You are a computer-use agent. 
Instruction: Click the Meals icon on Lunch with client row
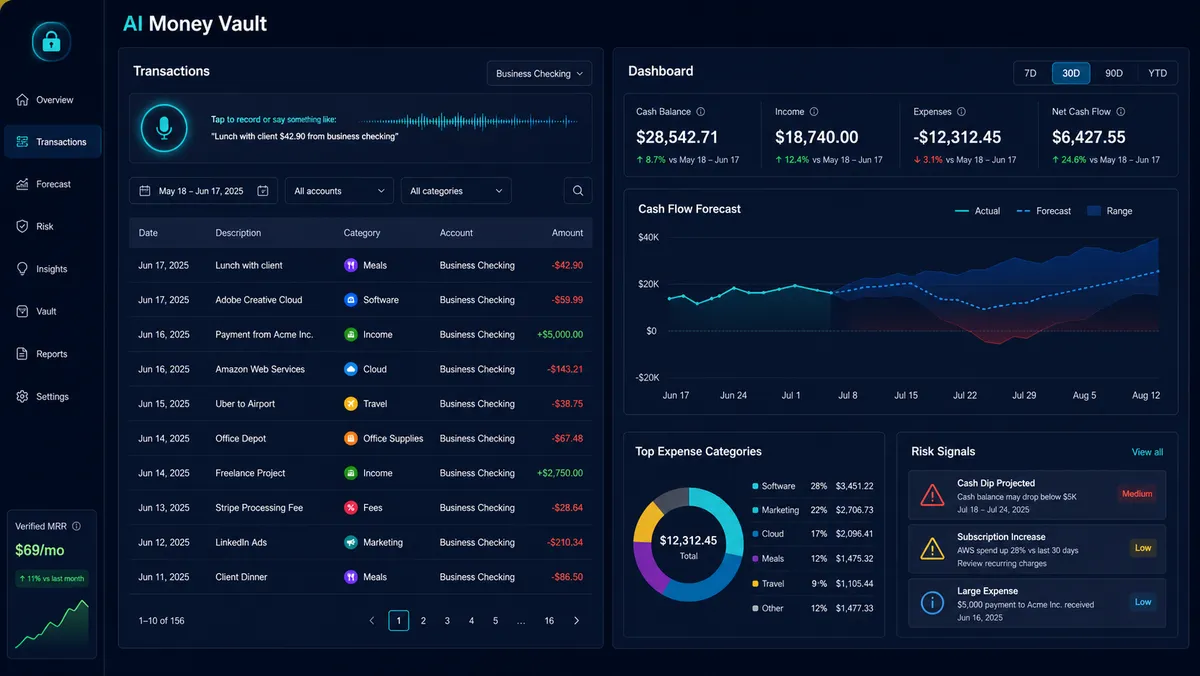click(351, 265)
